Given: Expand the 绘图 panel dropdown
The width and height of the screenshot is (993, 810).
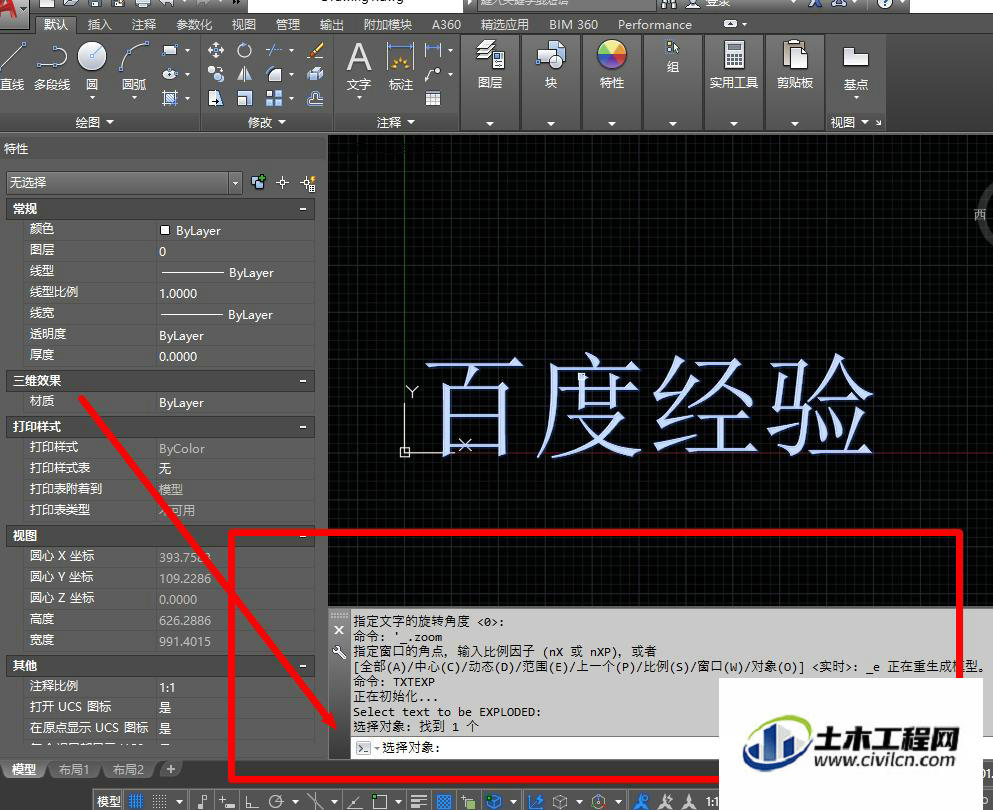Looking at the screenshot, I should click(94, 122).
